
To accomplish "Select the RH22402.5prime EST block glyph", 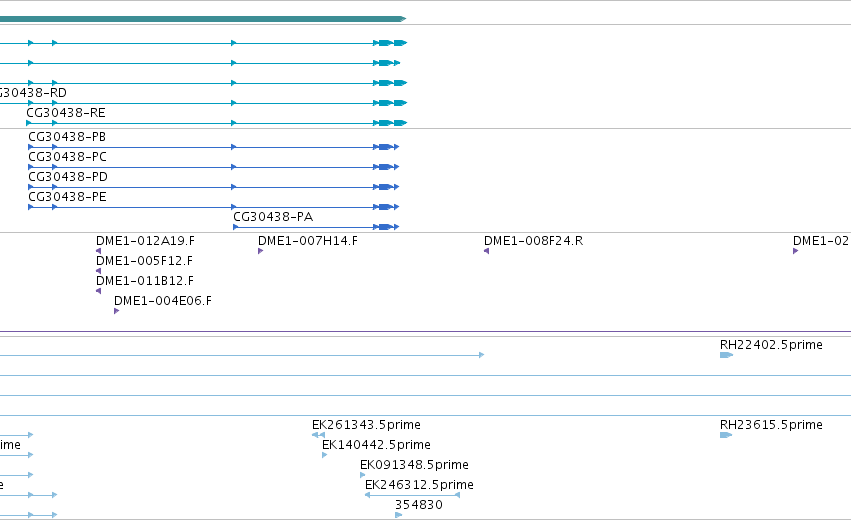I will (x=726, y=355).
